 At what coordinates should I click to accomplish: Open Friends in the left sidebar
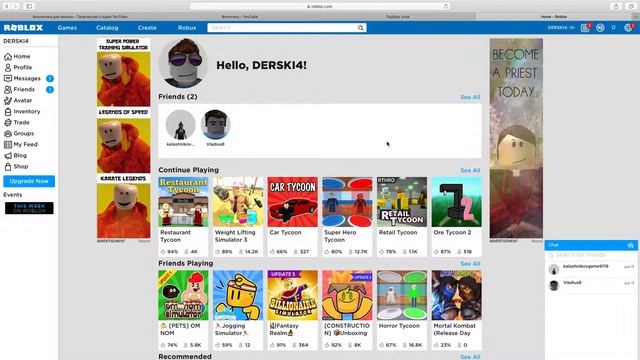point(19,89)
